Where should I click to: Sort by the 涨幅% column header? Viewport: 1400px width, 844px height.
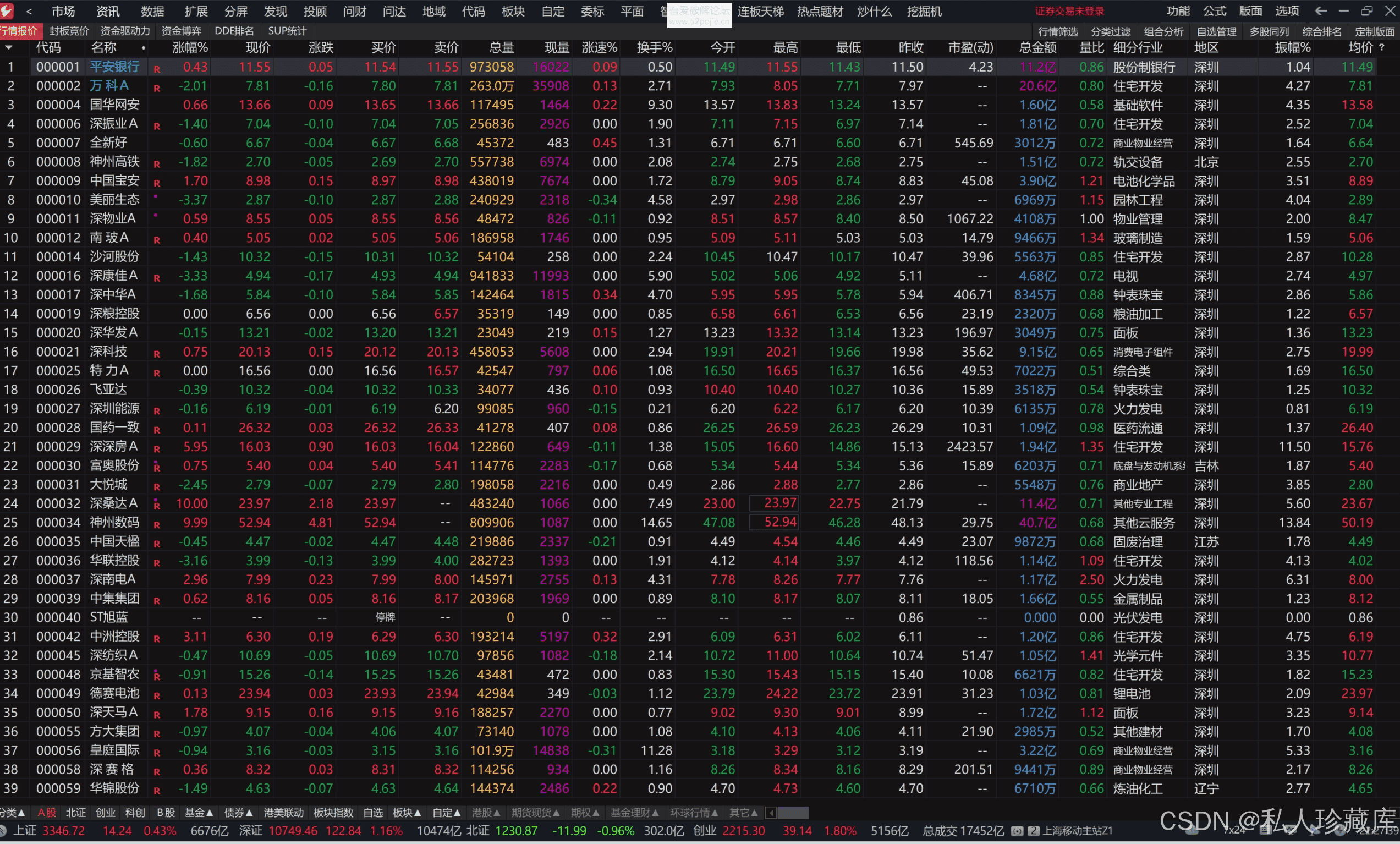(x=190, y=48)
